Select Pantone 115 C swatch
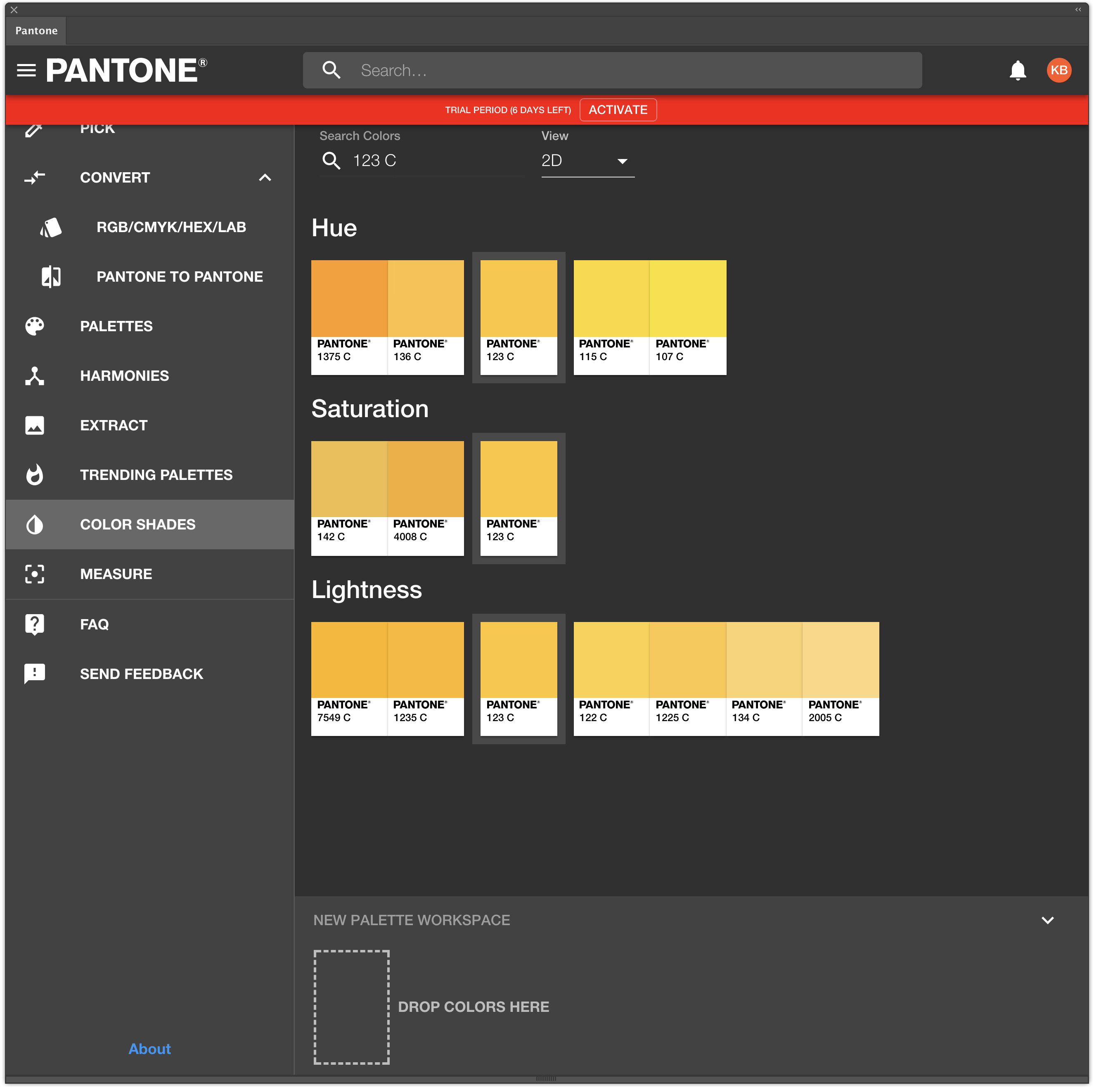Screen dimensions: 1094x1092 pyautogui.click(x=611, y=317)
